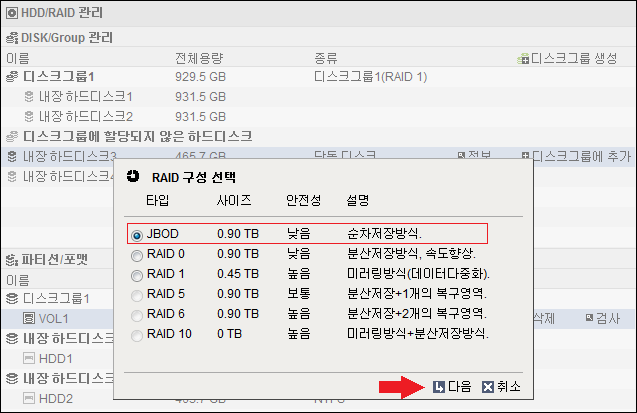Click the 정보 link for 내장 하드디스크3
637x413 pixels.
(474, 155)
